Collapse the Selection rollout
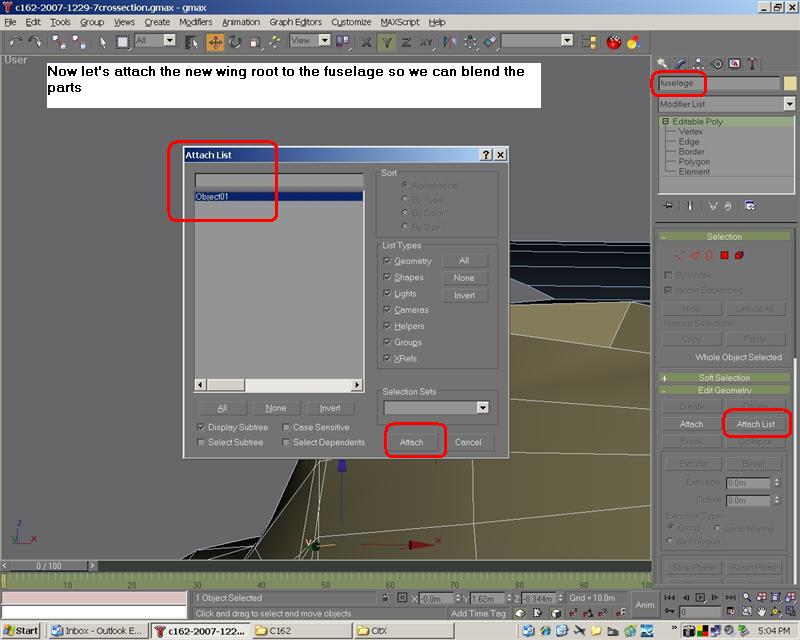Image resolution: width=800 pixels, height=640 pixels. pyautogui.click(x=724, y=237)
